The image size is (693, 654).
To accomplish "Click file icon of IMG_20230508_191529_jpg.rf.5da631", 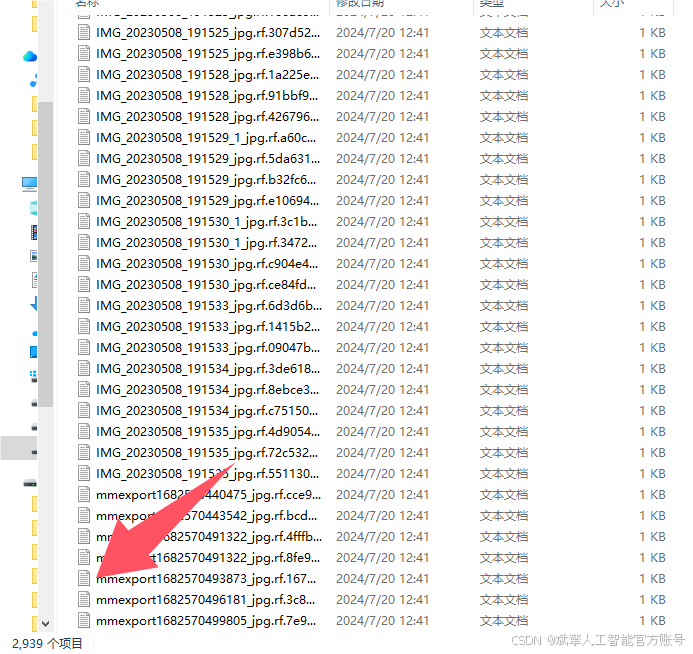I will [x=84, y=159].
